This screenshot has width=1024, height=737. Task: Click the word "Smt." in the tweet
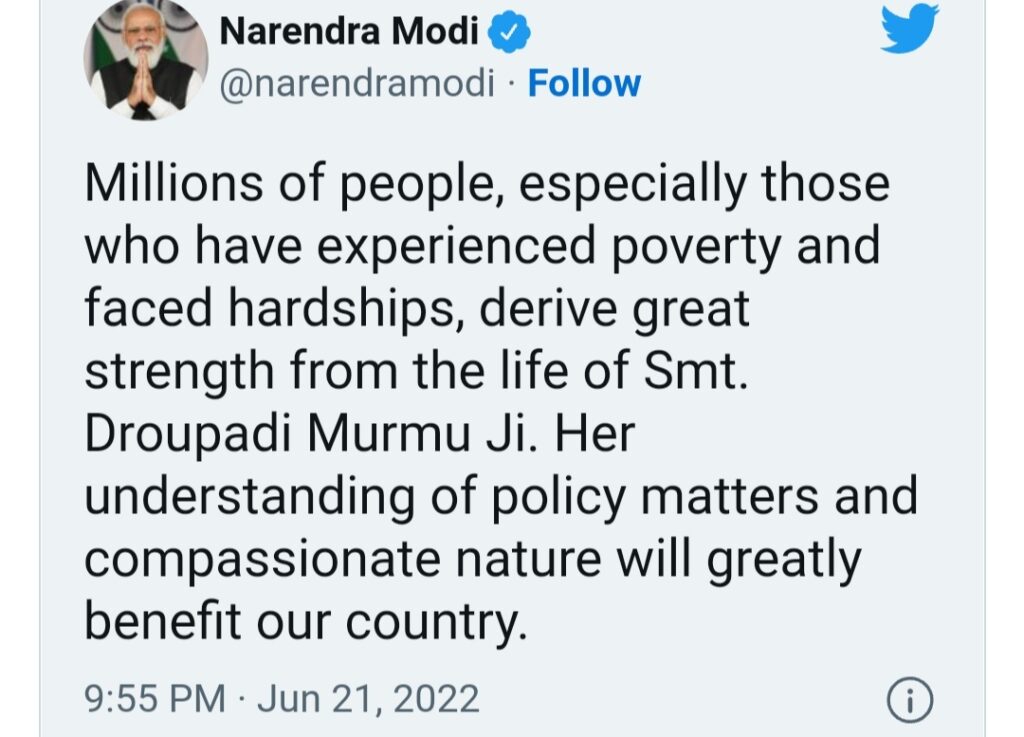pos(696,372)
